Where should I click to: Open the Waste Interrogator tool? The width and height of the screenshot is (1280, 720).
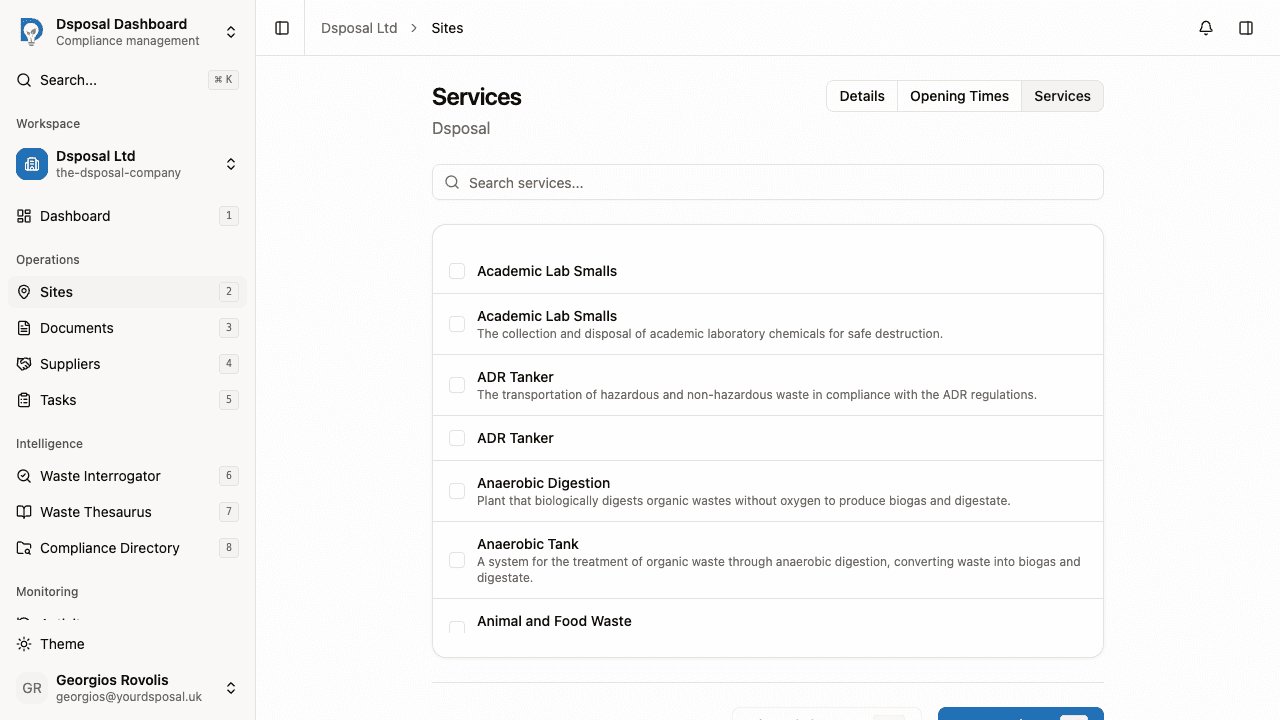[23, 476]
